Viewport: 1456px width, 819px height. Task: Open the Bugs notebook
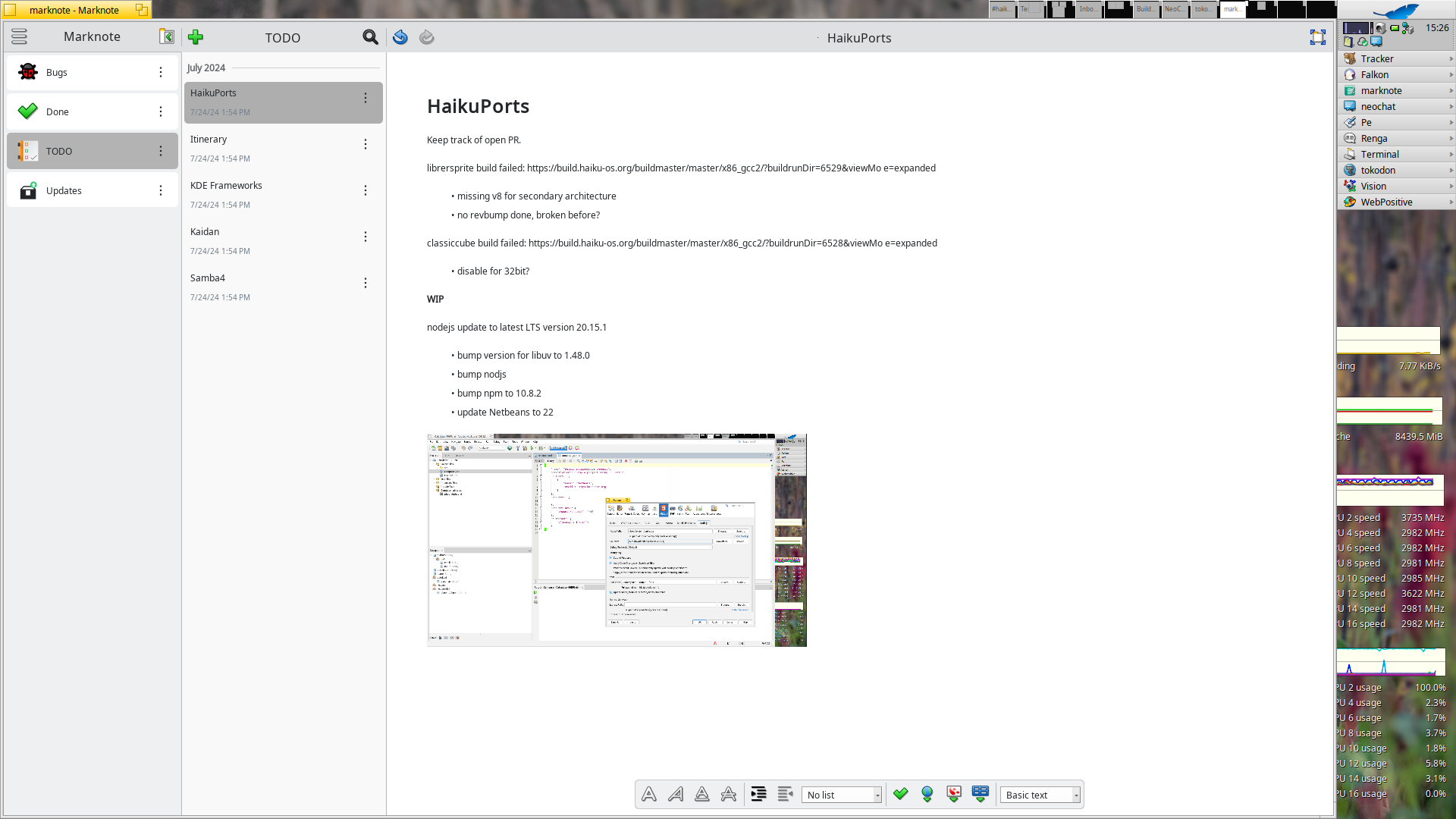coord(93,72)
